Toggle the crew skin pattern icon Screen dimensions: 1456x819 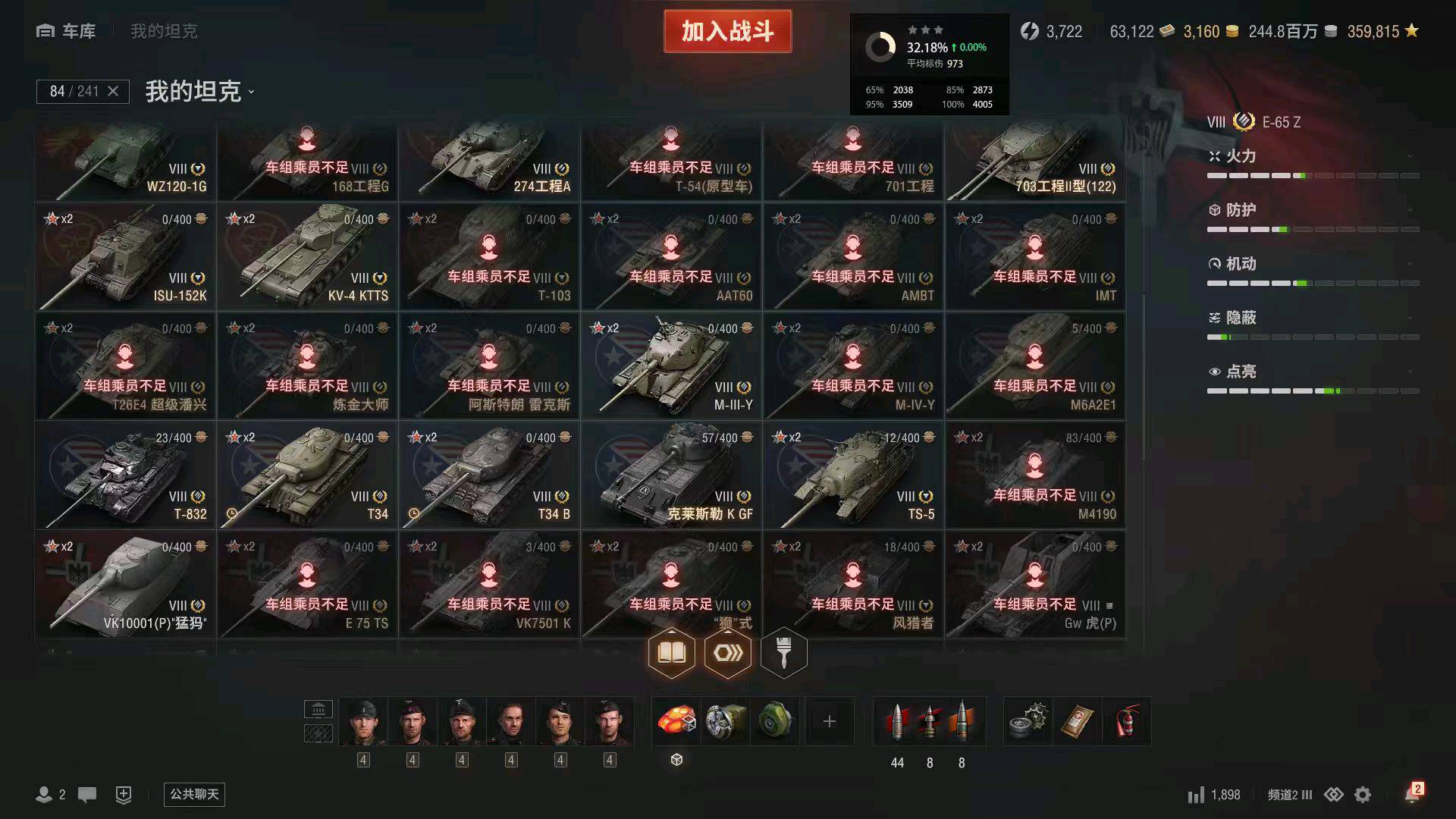pos(318,733)
